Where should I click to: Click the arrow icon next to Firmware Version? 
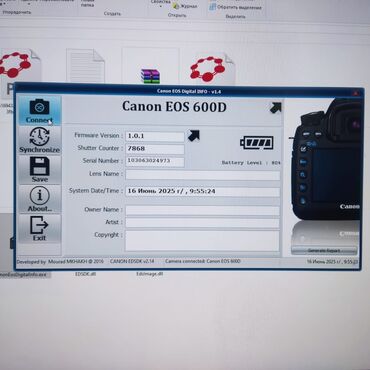coord(194,135)
